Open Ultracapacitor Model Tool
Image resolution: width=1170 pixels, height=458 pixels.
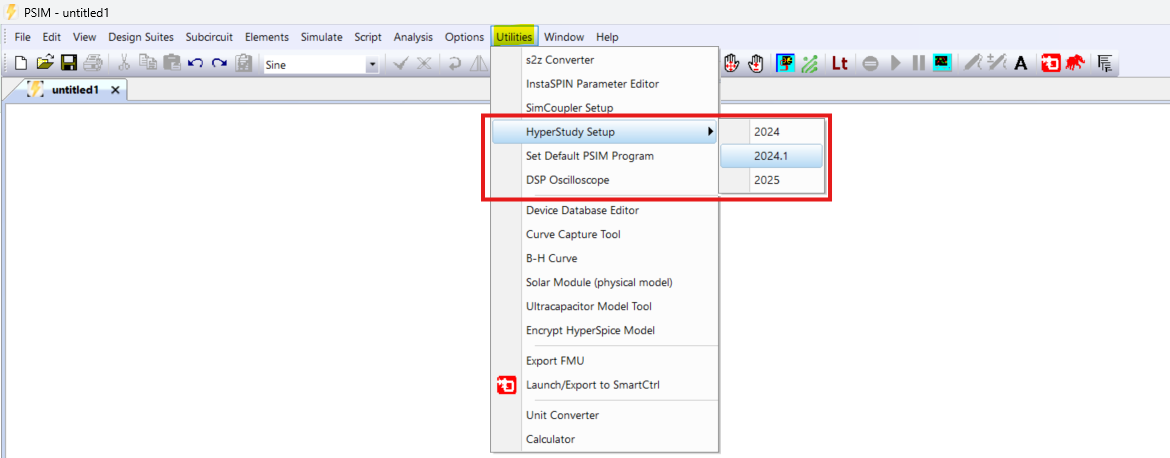tap(604, 306)
